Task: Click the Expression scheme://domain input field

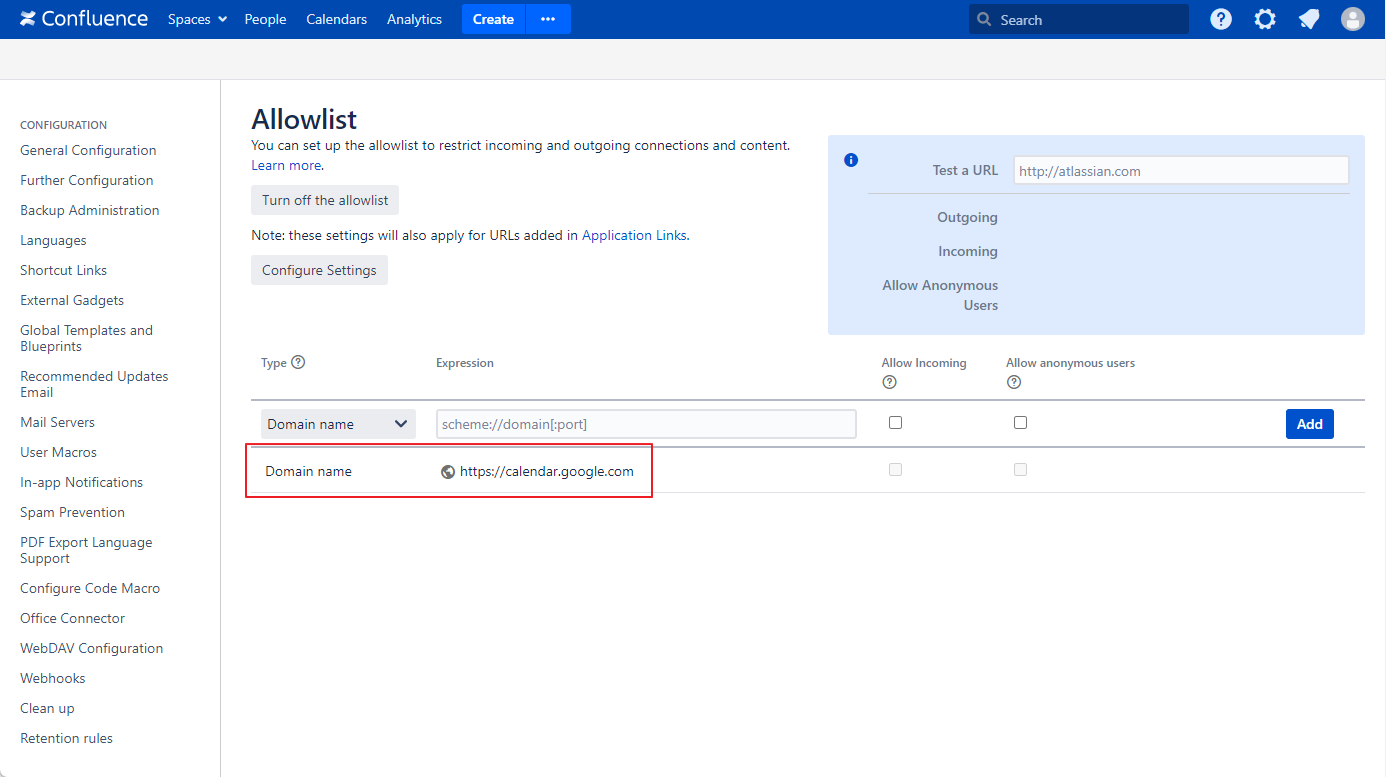Action: (x=646, y=424)
